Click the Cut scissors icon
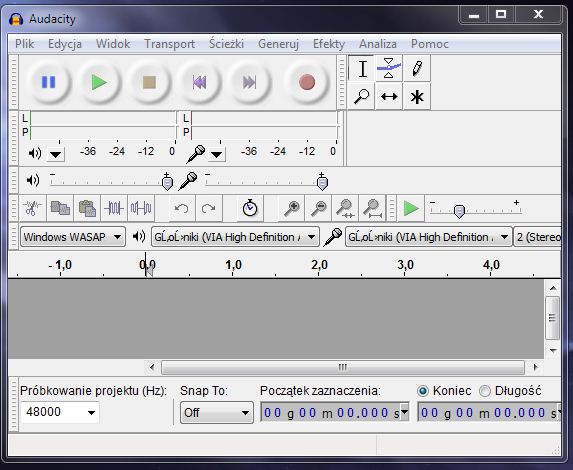The height and width of the screenshot is (470, 573). pos(32,208)
